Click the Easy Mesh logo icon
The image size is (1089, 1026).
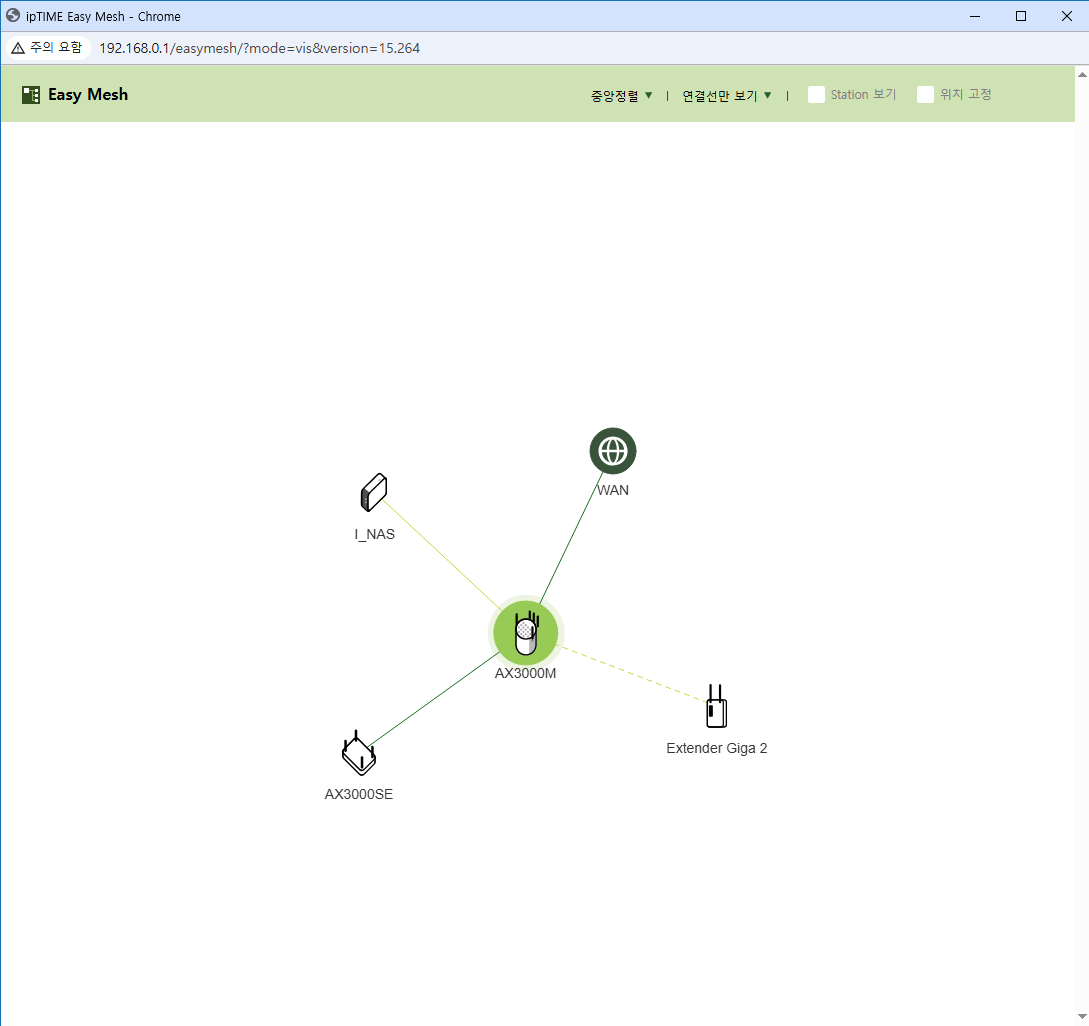[31, 95]
